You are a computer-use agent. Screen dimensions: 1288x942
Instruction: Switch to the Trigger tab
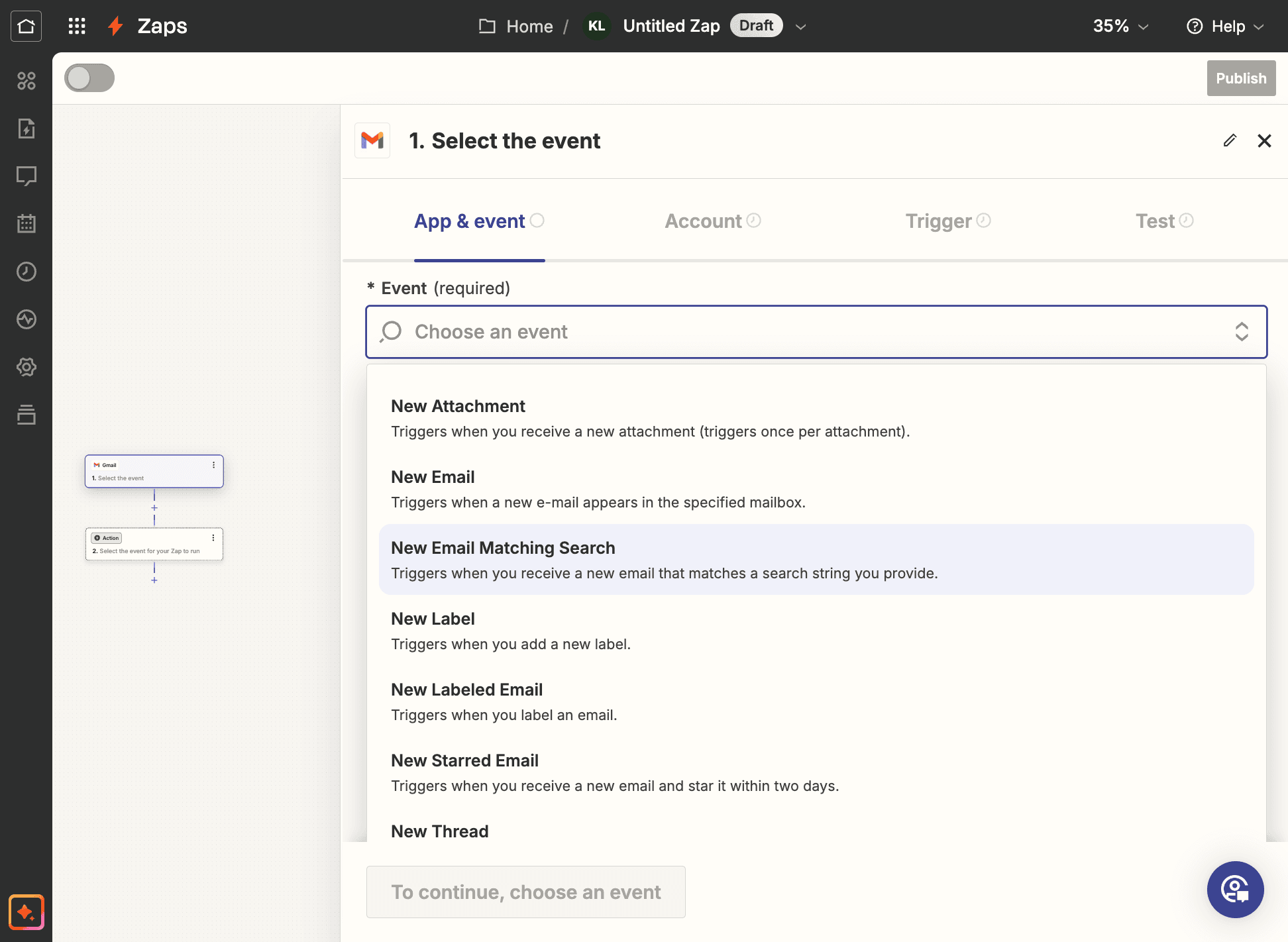(x=948, y=221)
